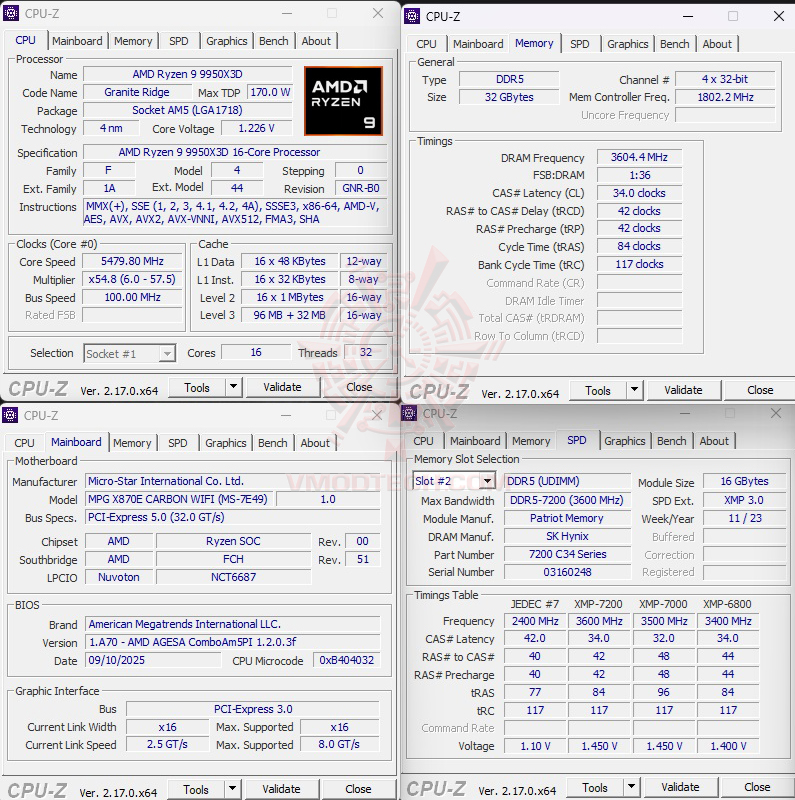
Task: Click Validate button in Memory tab window
Action: pyautogui.click(x=683, y=390)
